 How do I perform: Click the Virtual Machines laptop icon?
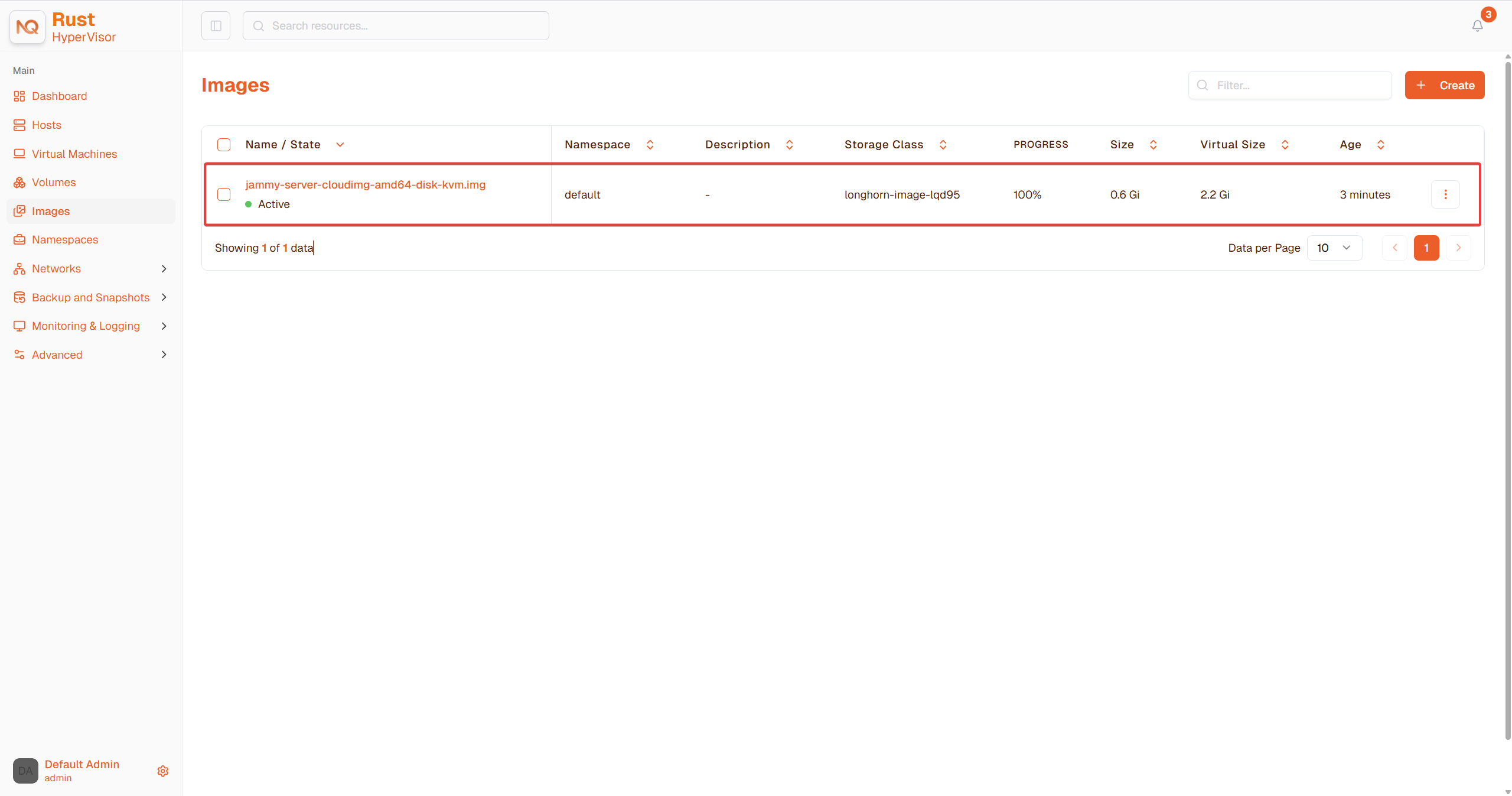click(19, 154)
